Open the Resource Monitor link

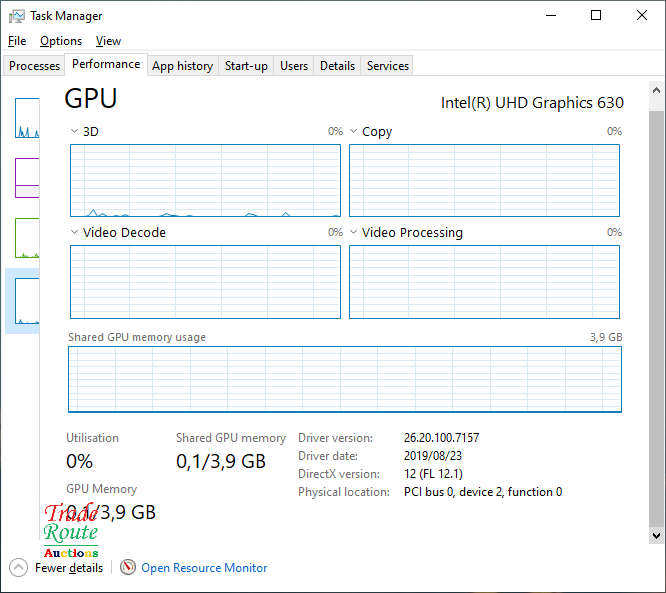click(x=204, y=568)
